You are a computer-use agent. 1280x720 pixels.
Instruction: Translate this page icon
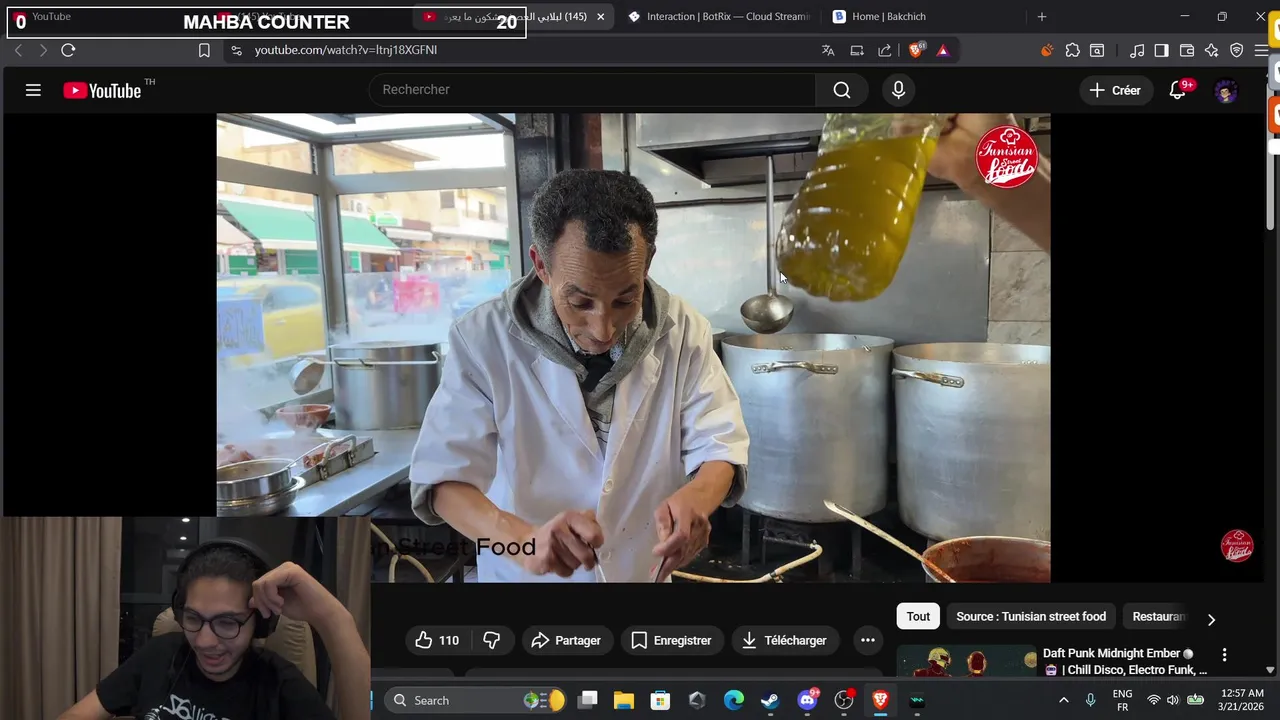[x=828, y=50]
